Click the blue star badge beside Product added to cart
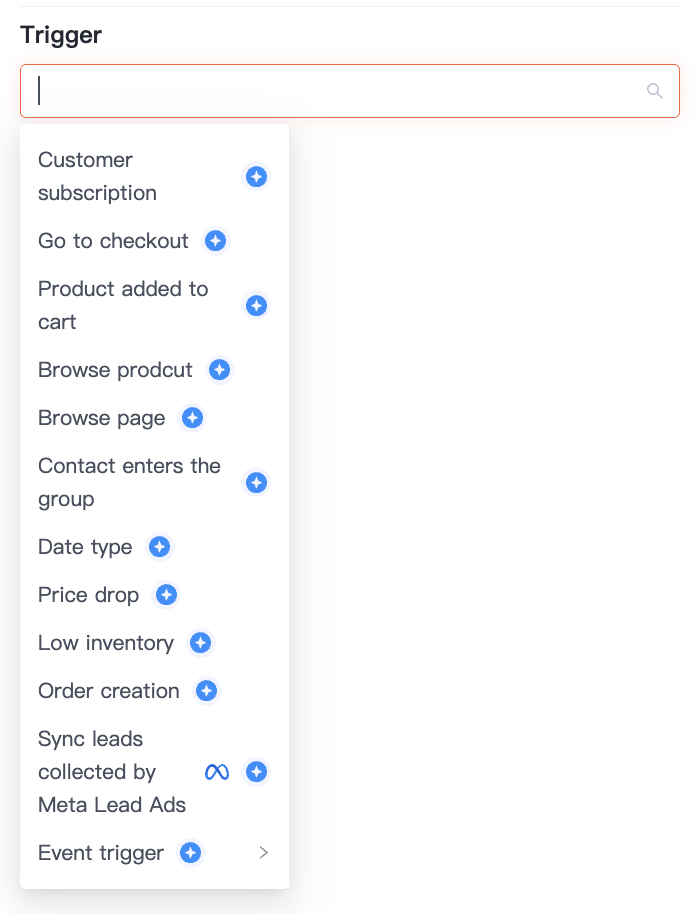 pos(256,305)
